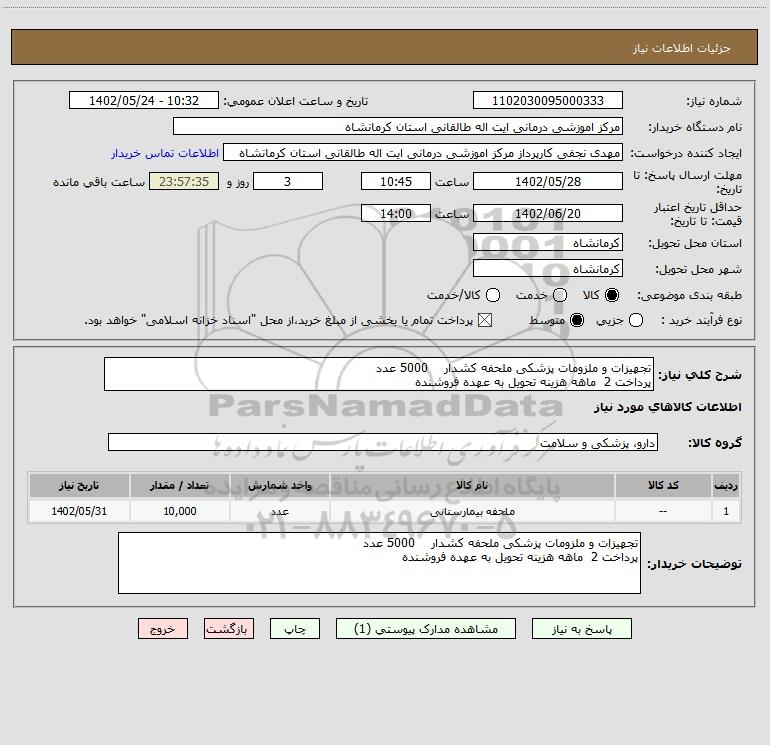Image resolution: width=770 pixels, height=745 pixels.
Task: Click the remaining time countdown 23:57:35
Action: [x=184, y=181]
